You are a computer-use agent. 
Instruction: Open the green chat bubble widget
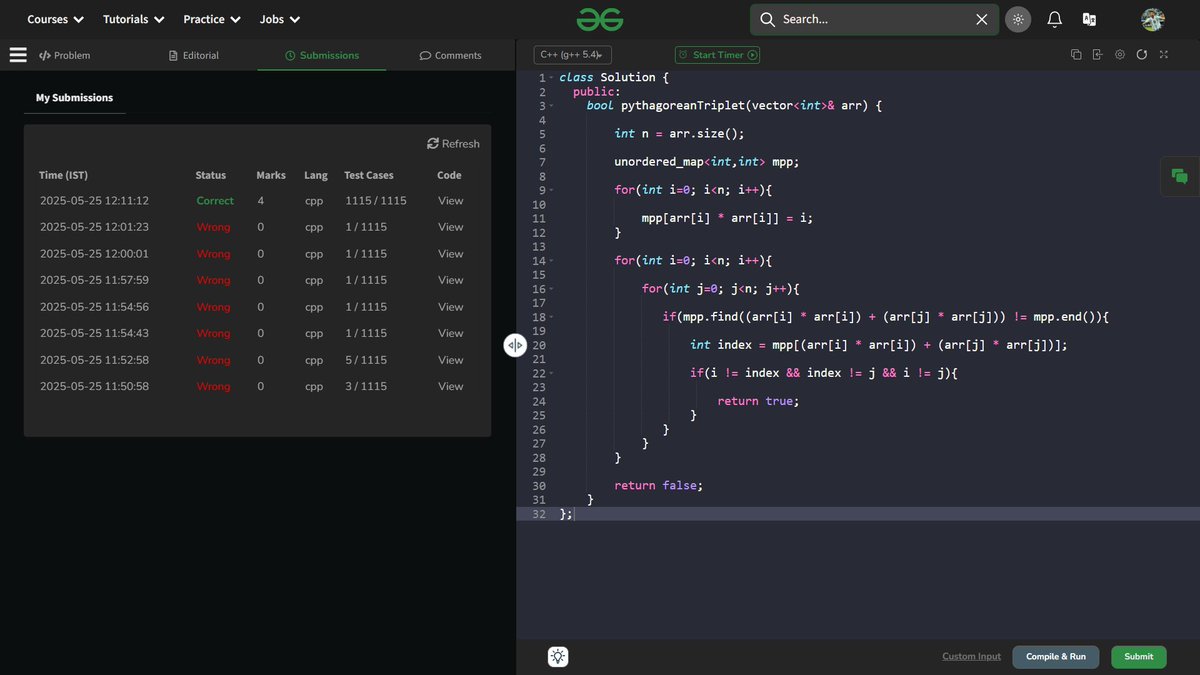(1180, 177)
